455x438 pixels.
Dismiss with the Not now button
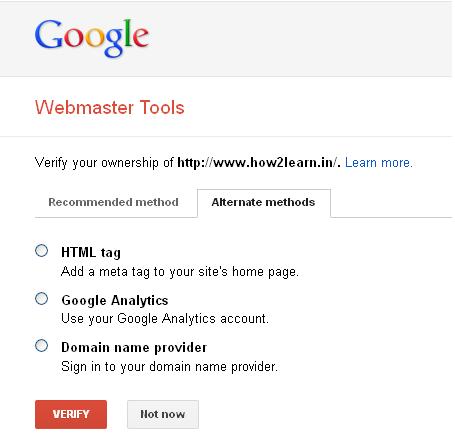click(x=163, y=414)
